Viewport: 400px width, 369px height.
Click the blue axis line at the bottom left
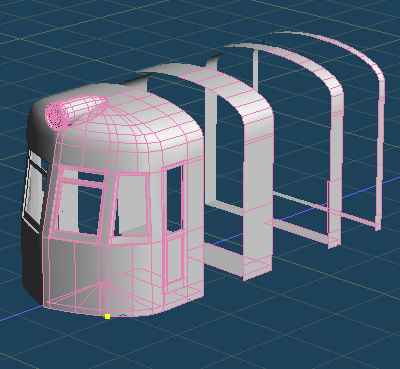(20, 314)
